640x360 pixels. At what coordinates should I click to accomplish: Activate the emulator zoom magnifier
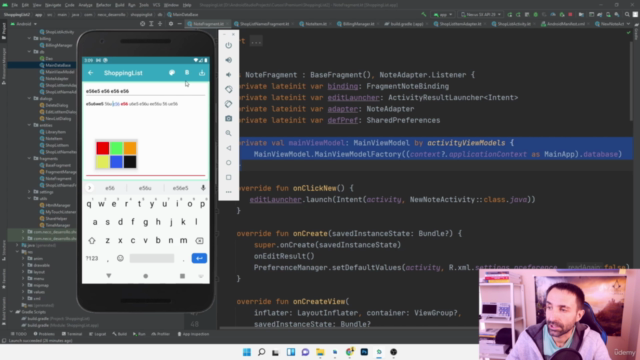(229, 133)
